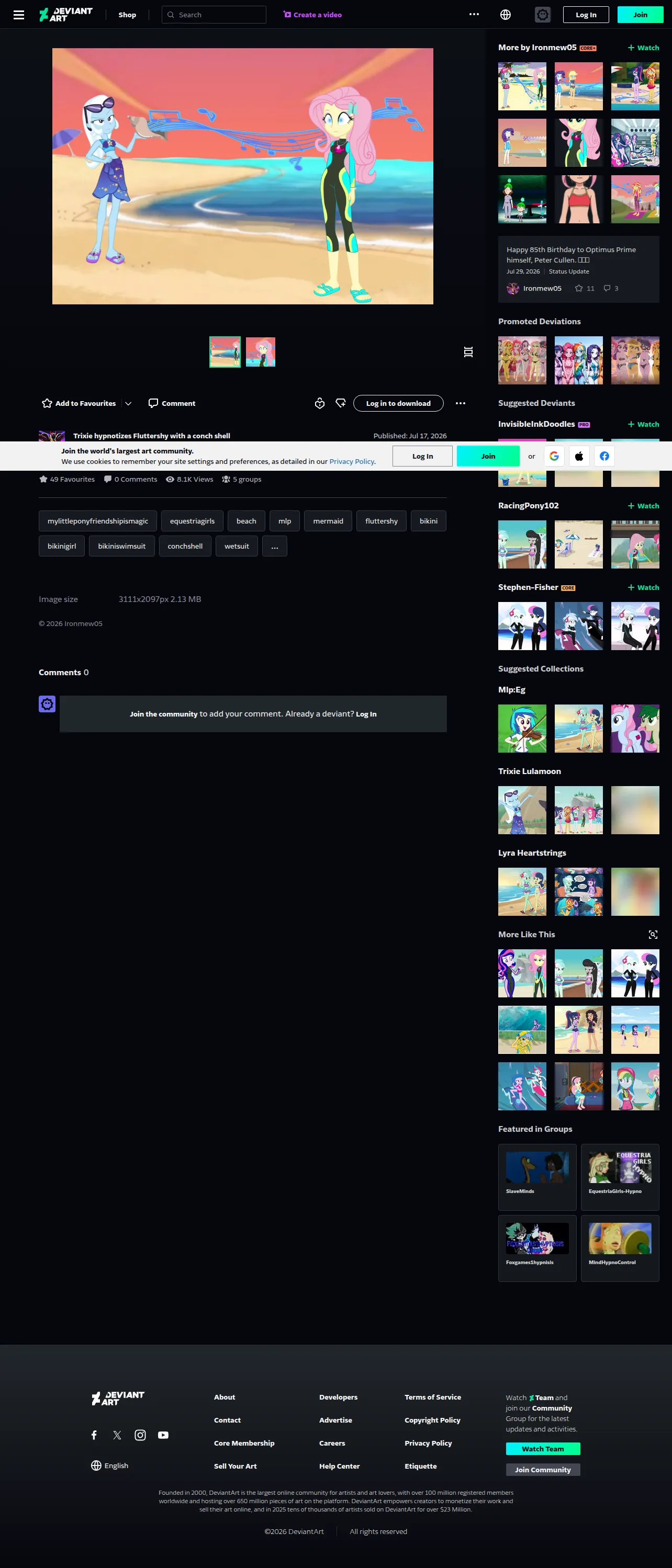Click the mylittleponyfriendshipismagic tag
The height and width of the screenshot is (1568, 672).
pos(97,521)
